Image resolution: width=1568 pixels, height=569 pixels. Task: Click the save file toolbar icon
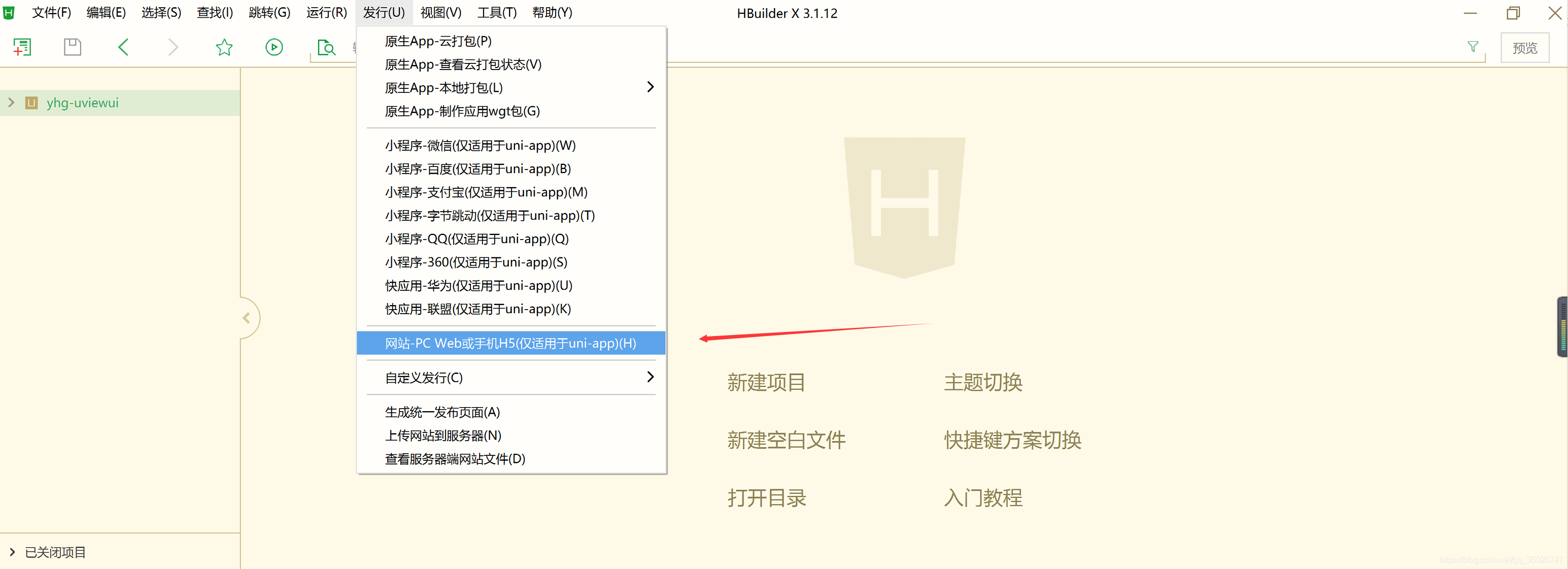pyautogui.click(x=73, y=48)
